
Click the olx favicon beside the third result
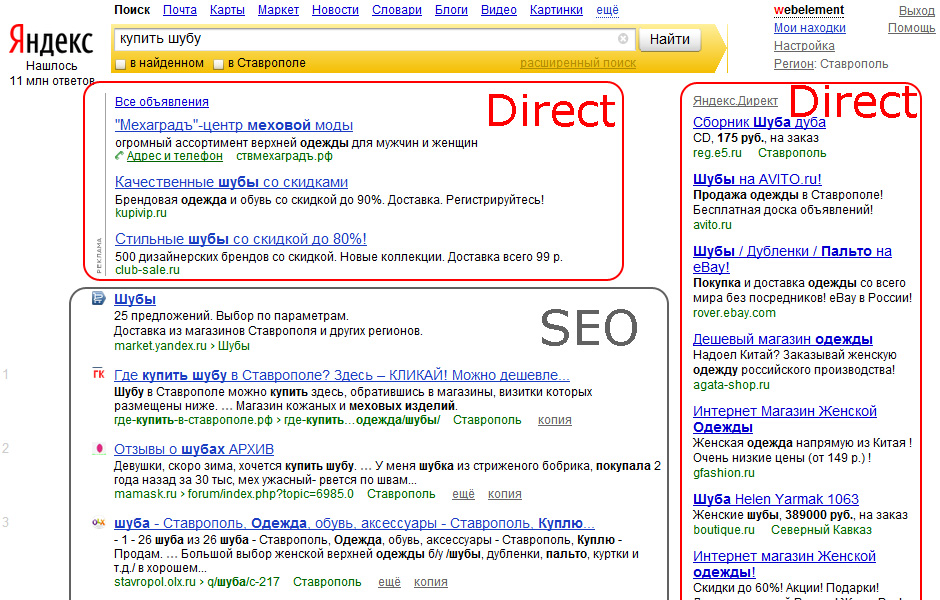click(x=99, y=523)
